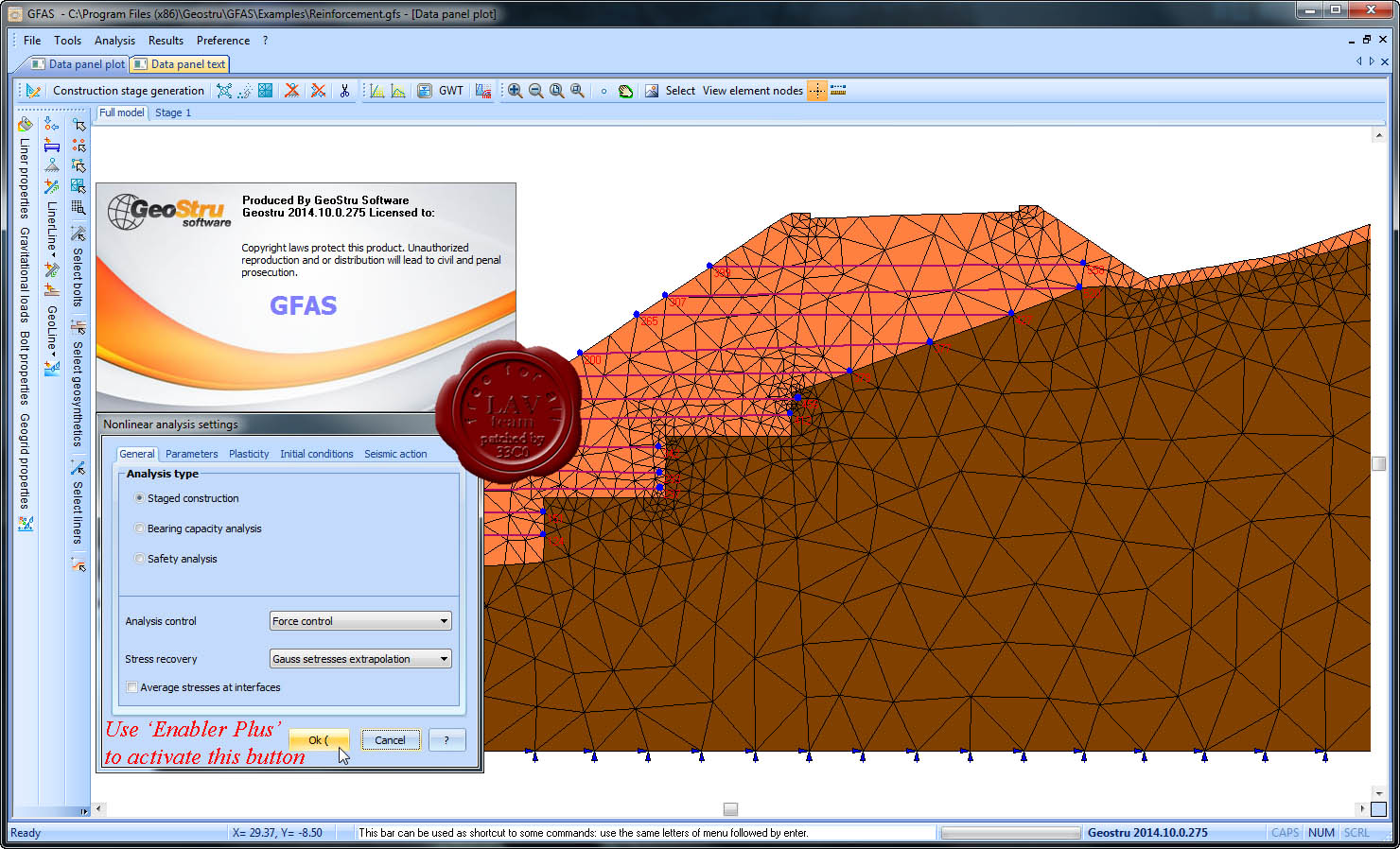Enable Average stresses at interfaces checkbox
1400x849 pixels.
pyautogui.click(x=131, y=687)
